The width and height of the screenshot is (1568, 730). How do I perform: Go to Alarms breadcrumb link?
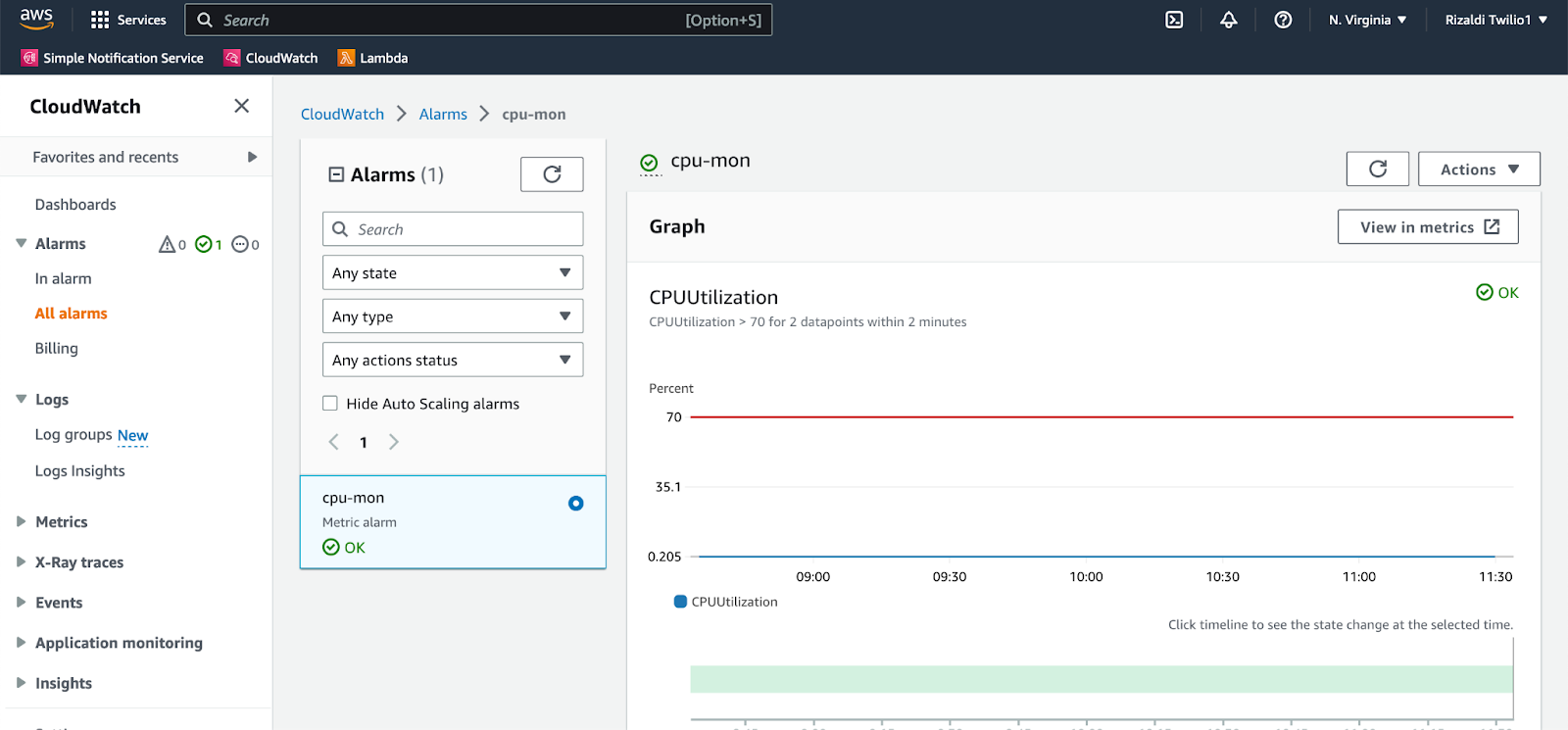443,114
